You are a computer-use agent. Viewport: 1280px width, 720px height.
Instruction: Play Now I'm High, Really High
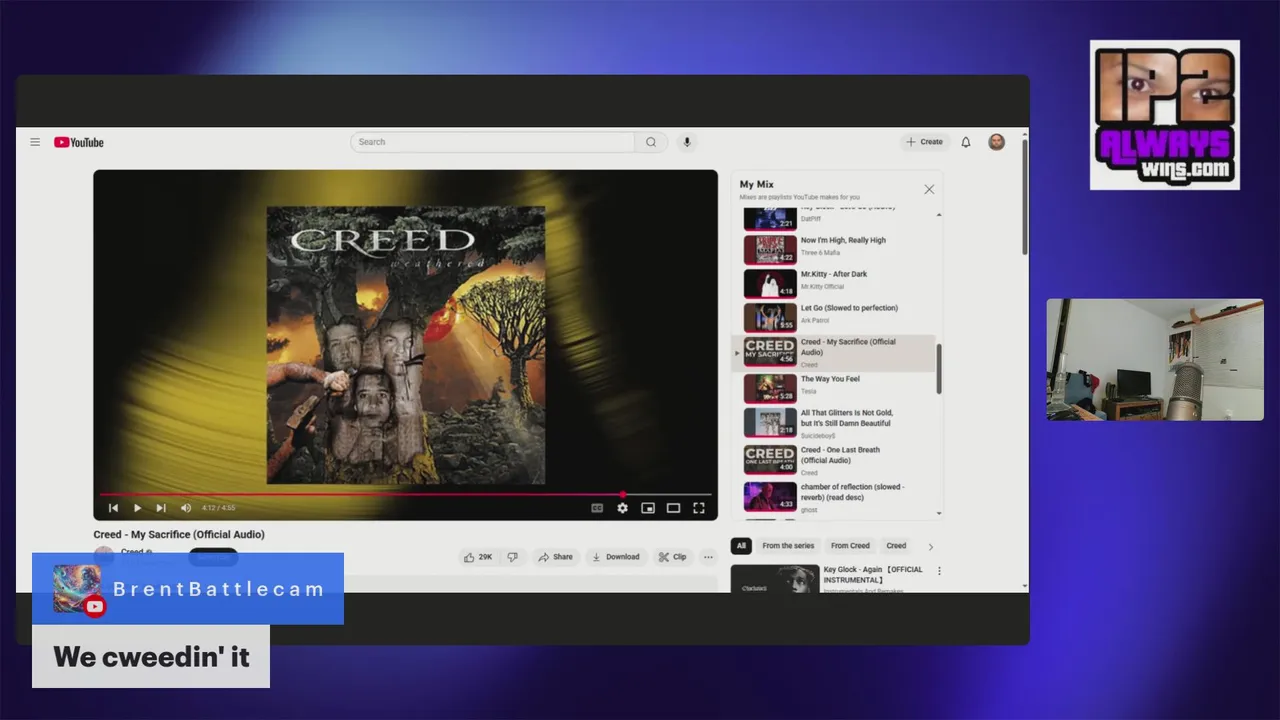tap(835, 248)
